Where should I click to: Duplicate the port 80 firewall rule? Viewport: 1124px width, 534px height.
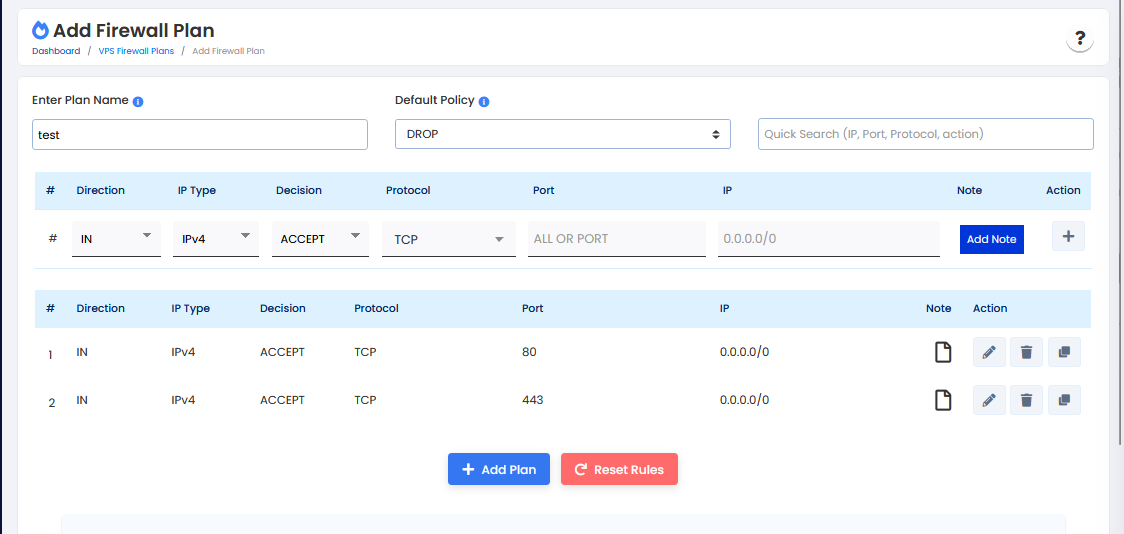[x=1064, y=352]
